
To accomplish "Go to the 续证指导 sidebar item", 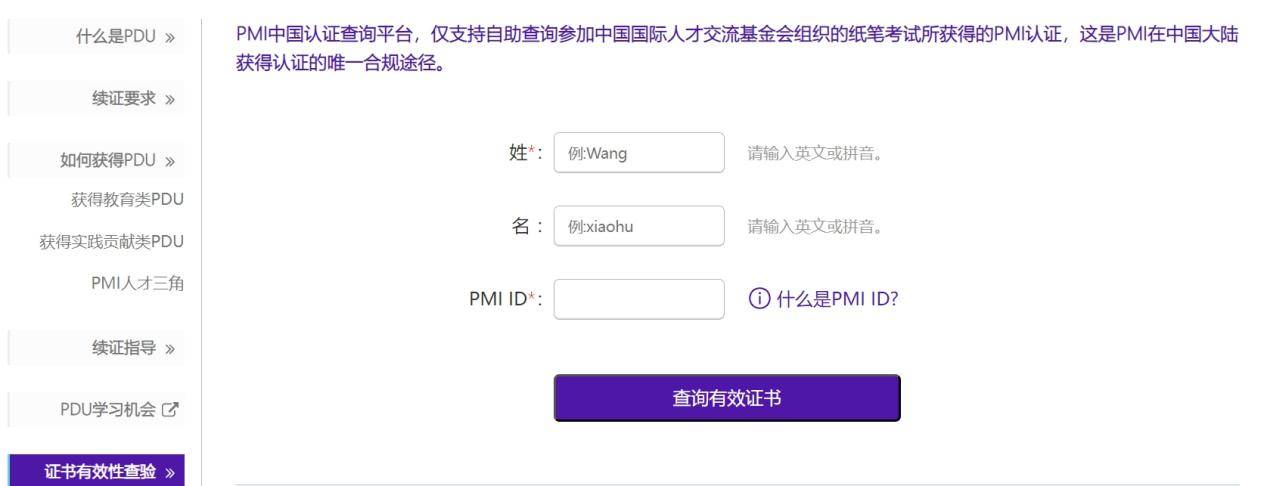I will coord(97,348).
